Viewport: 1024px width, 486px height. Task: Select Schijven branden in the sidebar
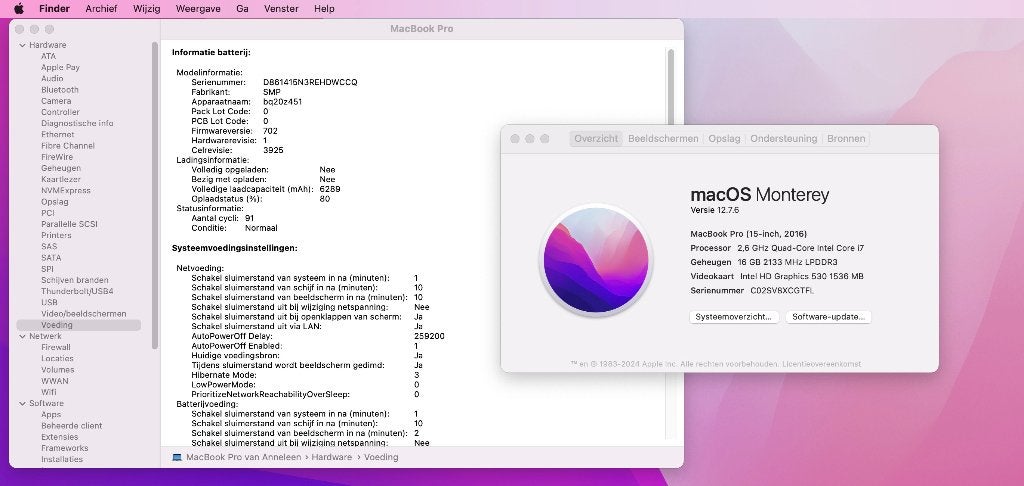click(74, 280)
